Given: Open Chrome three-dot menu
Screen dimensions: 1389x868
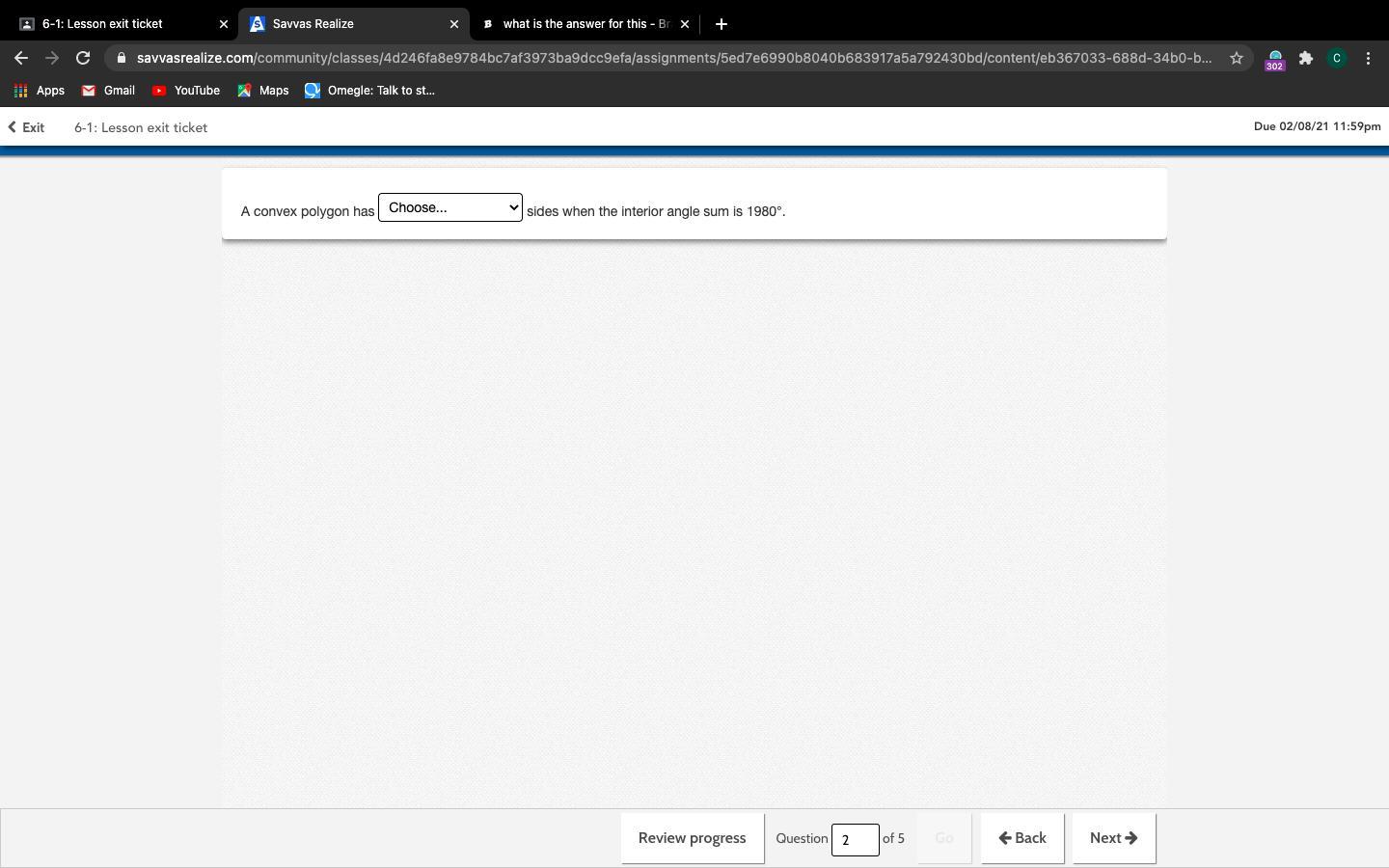Looking at the screenshot, I should click(1368, 58).
